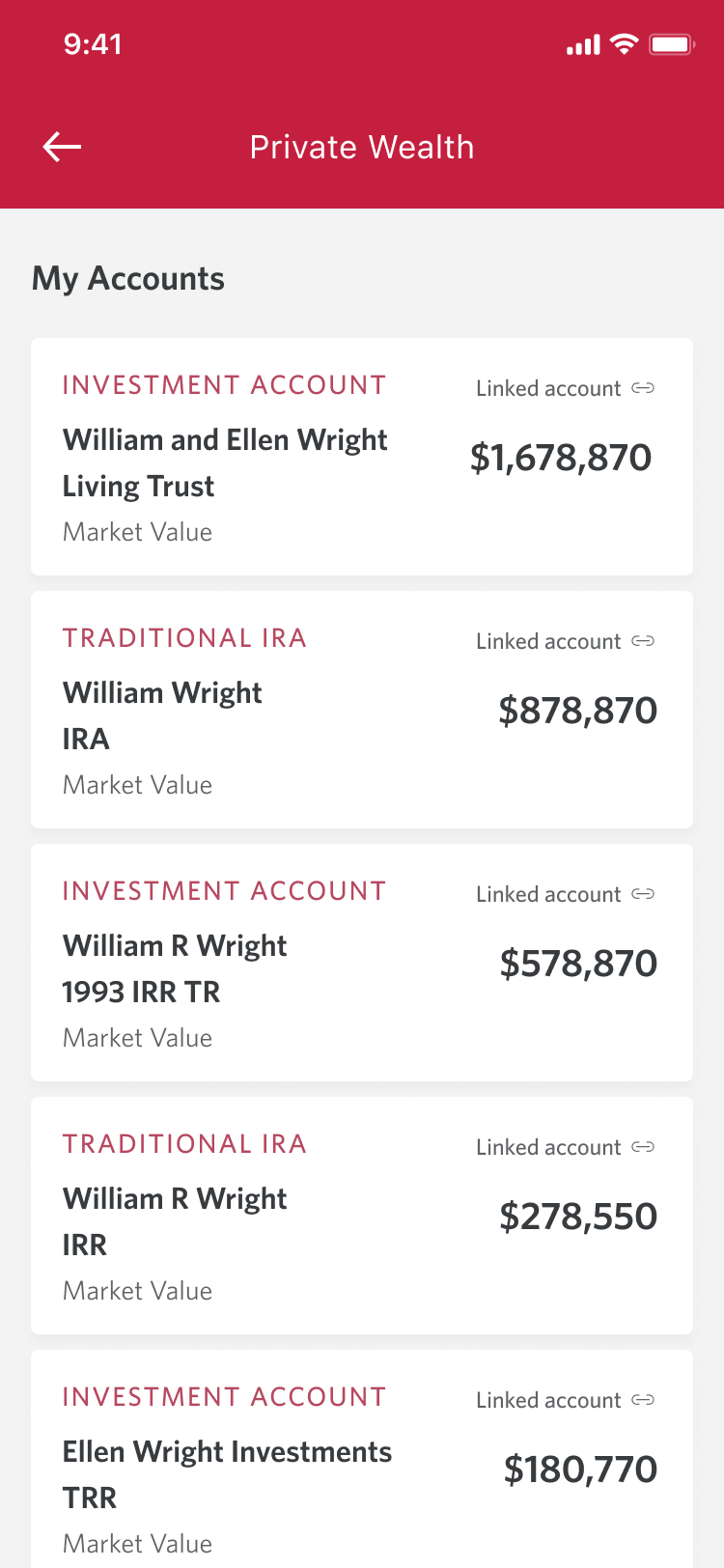The height and width of the screenshot is (1568, 724).
Task: Click link icon on William R Wright IRR card
Action: pos(643,1147)
